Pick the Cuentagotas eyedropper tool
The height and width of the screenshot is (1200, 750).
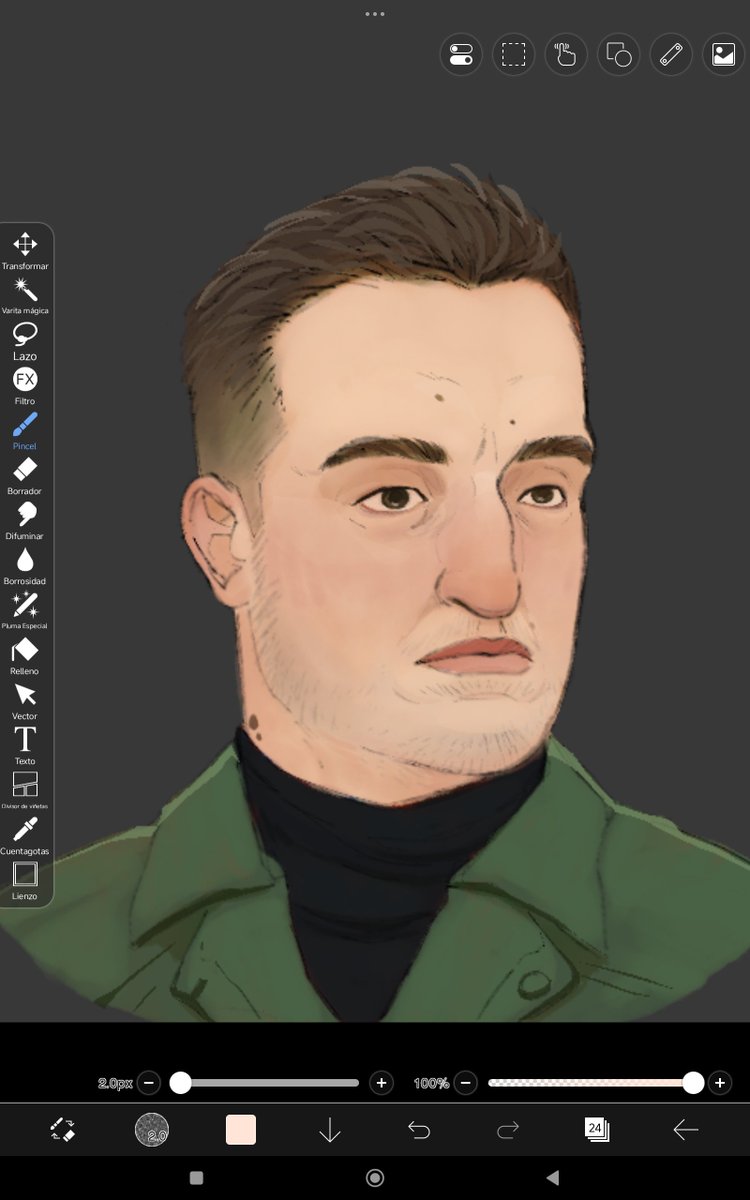click(x=25, y=835)
